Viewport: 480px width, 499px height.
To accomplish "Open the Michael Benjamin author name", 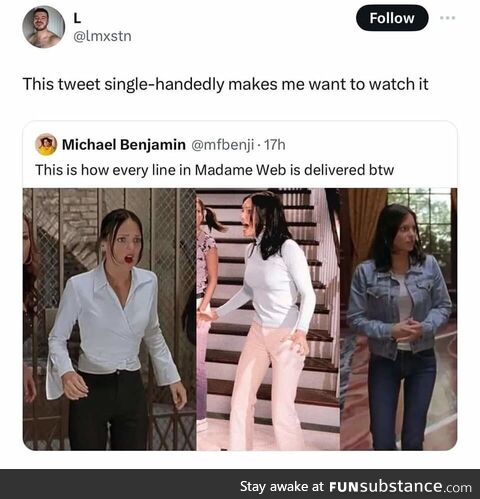I will (x=124, y=145).
